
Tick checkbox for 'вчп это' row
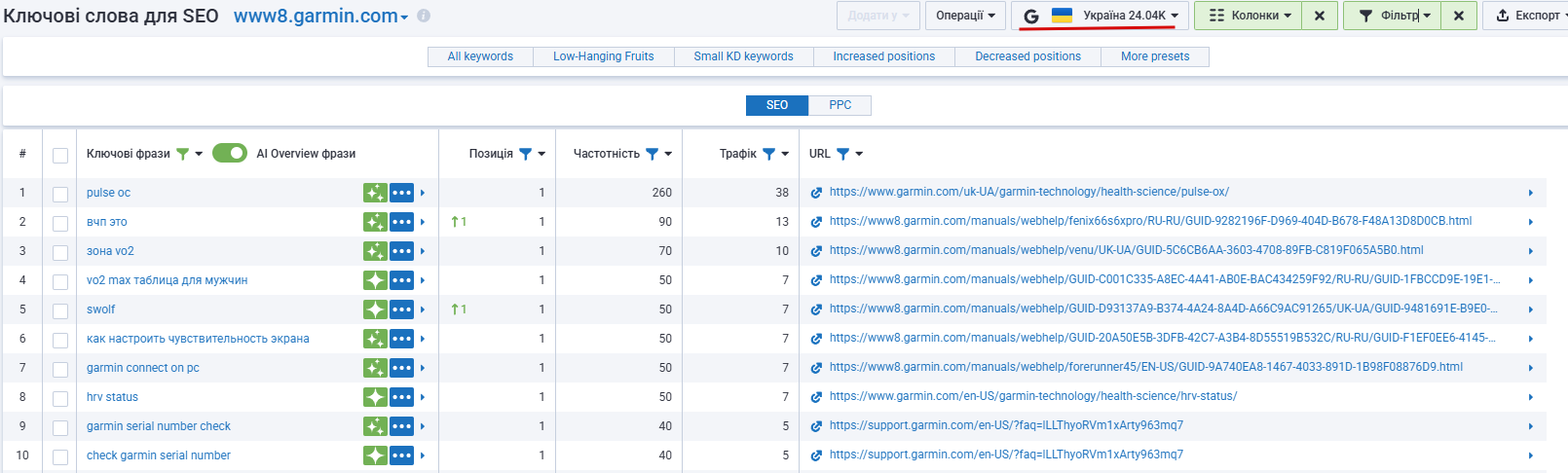pyautogui.click(x=60, y=224)
